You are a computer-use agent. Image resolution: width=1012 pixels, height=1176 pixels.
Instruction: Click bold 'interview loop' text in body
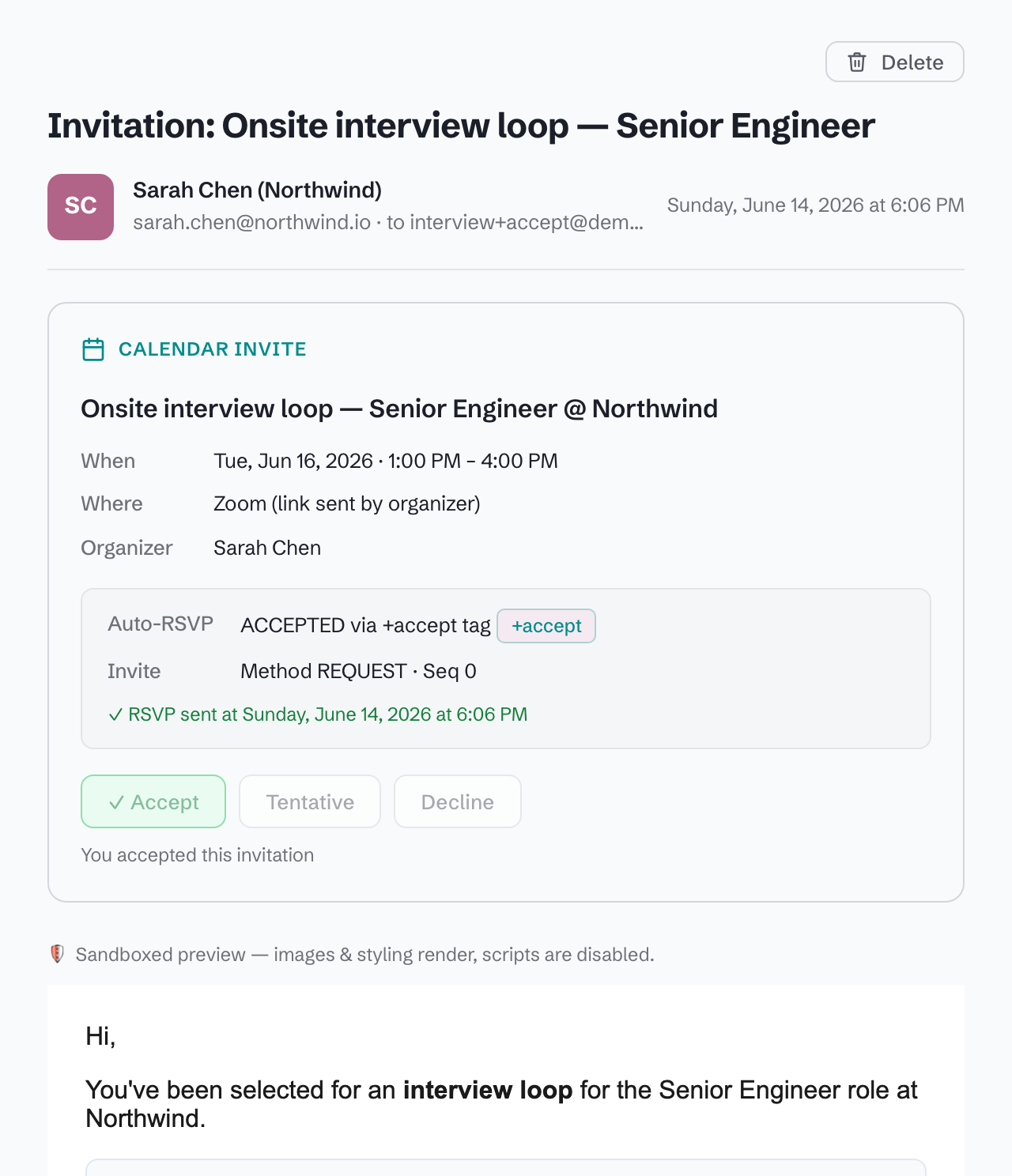pos(488,1090)
